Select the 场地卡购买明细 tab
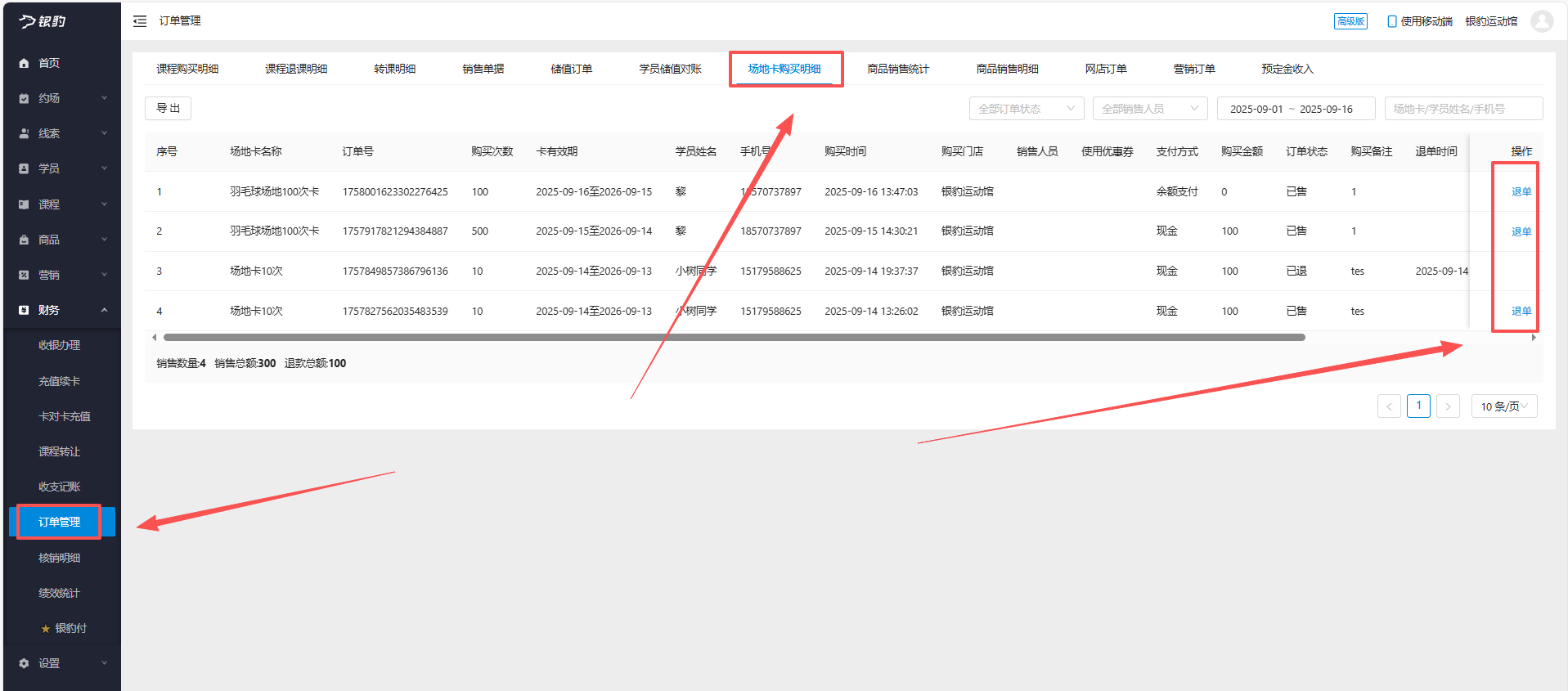Viewport: 1568px width, 691px height. click(x=784, y=69)
